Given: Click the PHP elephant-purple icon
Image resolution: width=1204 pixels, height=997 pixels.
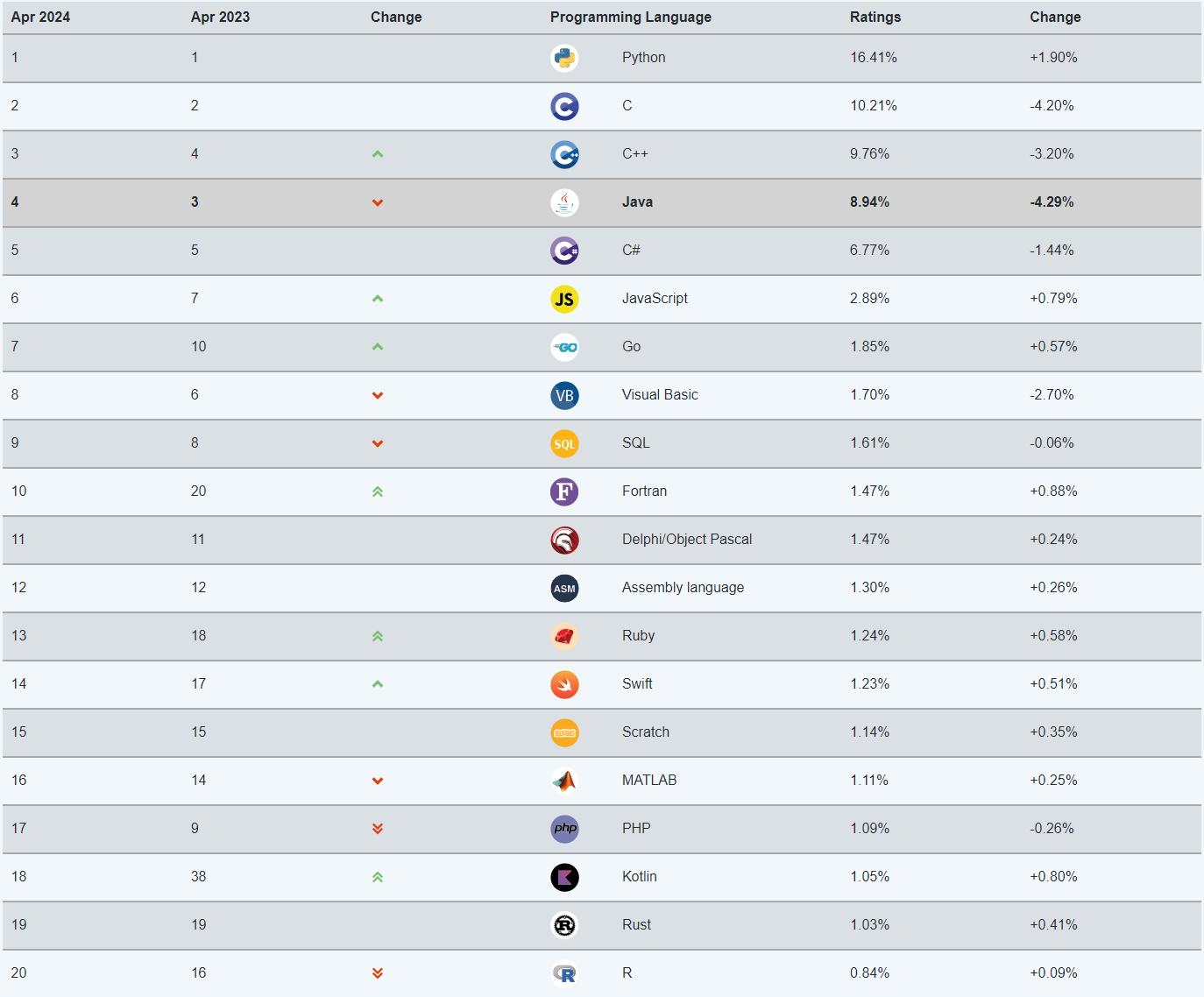Looking at the screenshot, I should point(564,829).
